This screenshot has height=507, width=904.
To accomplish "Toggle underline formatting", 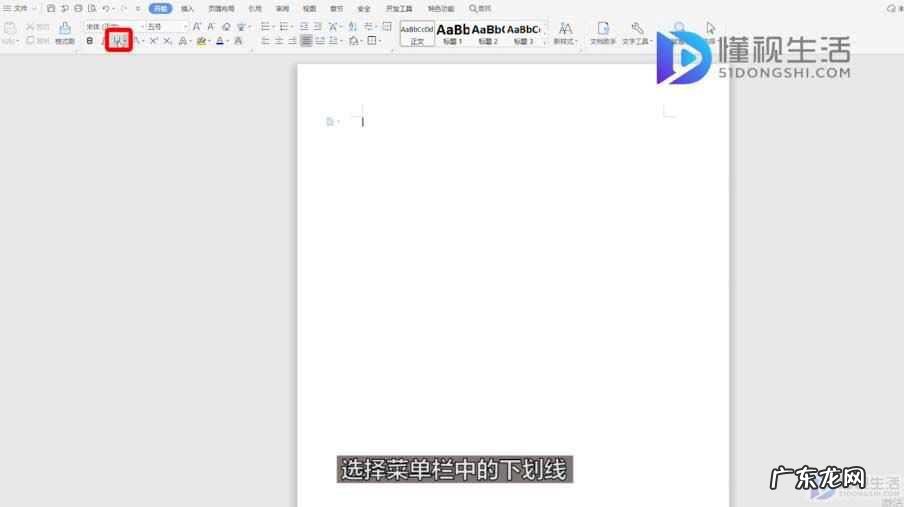I will (117, 41).
